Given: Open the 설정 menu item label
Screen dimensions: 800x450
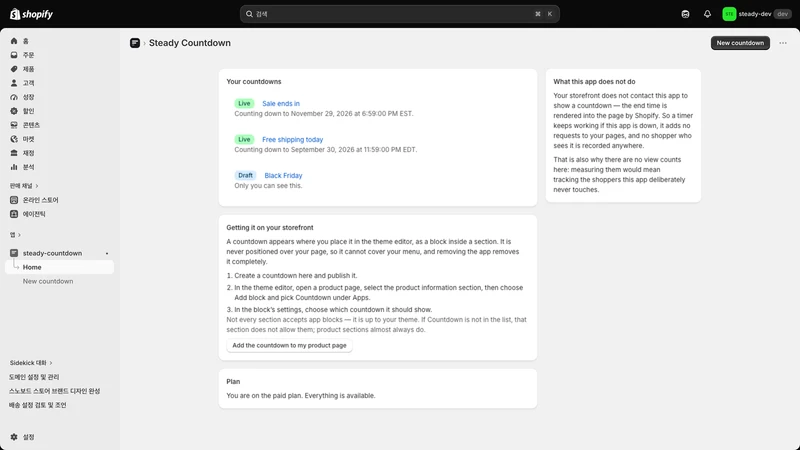Looking at the screenshot, I should pos(29,437).
